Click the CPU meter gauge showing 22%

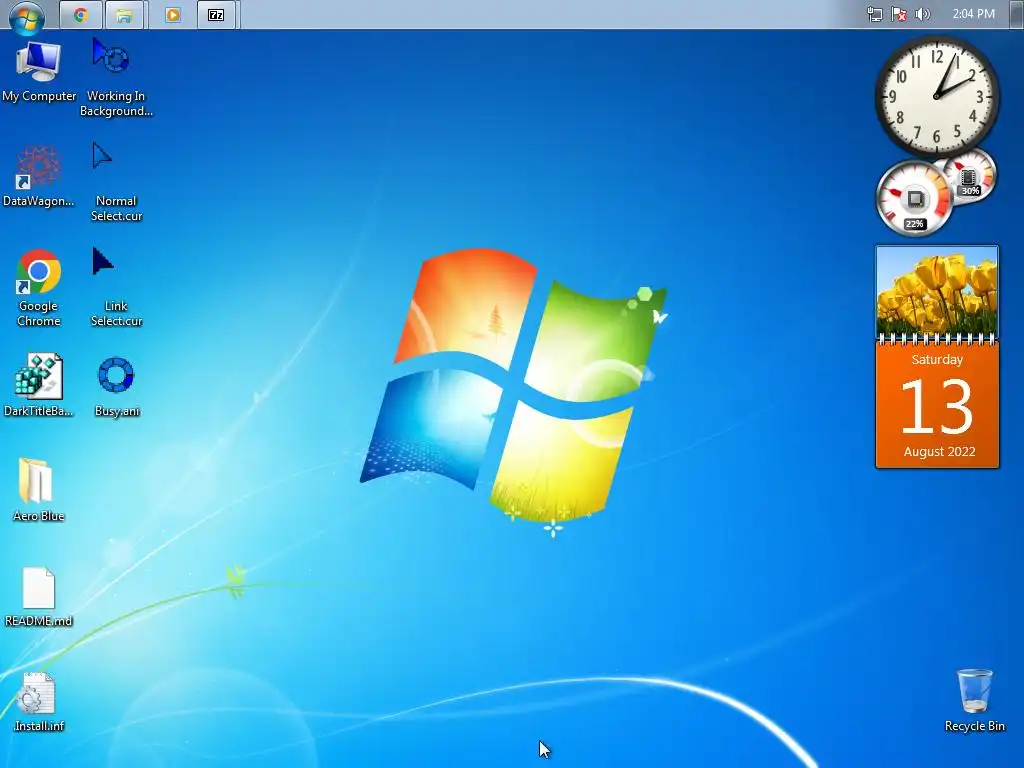(914, 199)
